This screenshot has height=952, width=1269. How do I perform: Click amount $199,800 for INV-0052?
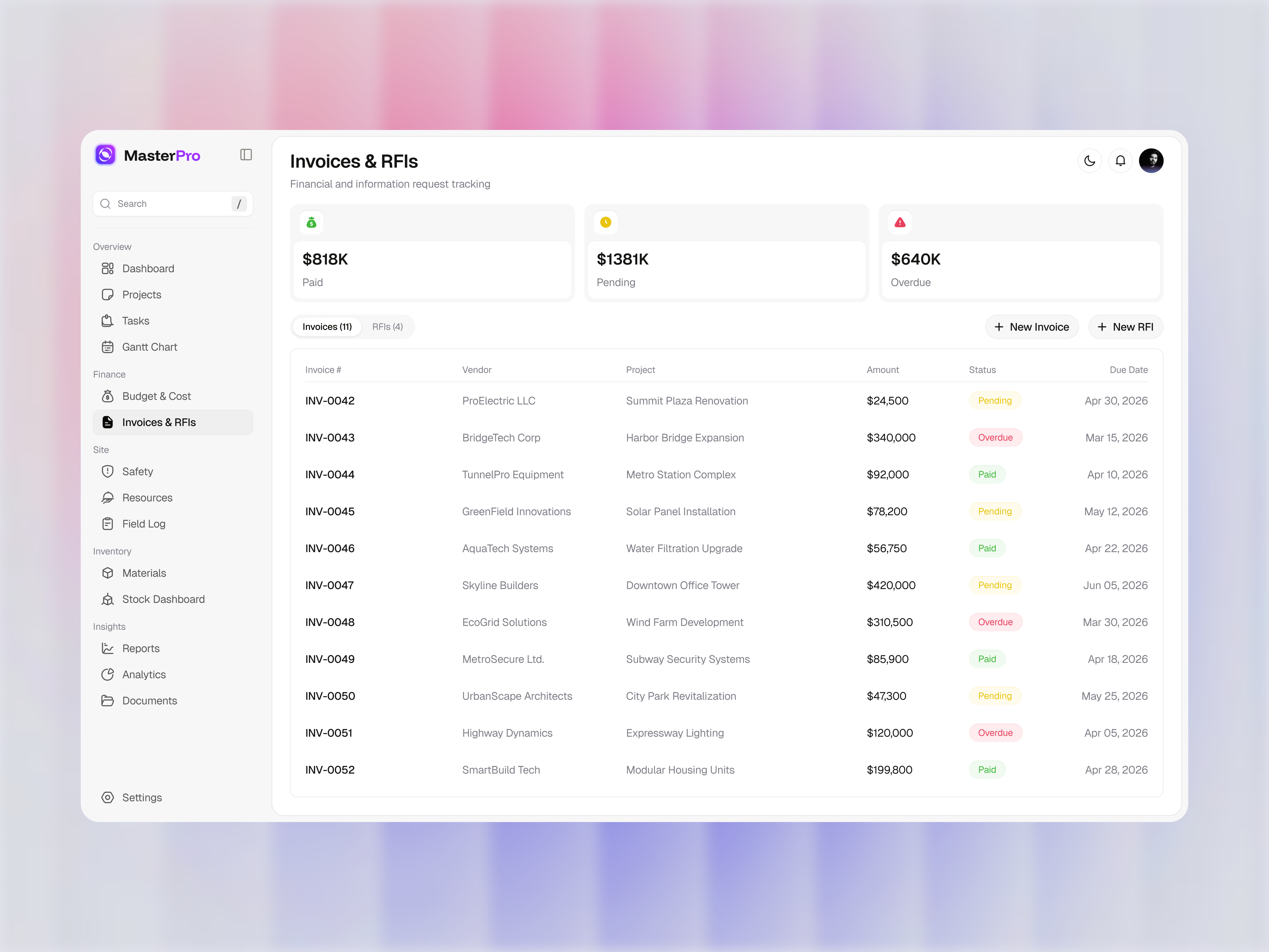(x=889, y=770)
